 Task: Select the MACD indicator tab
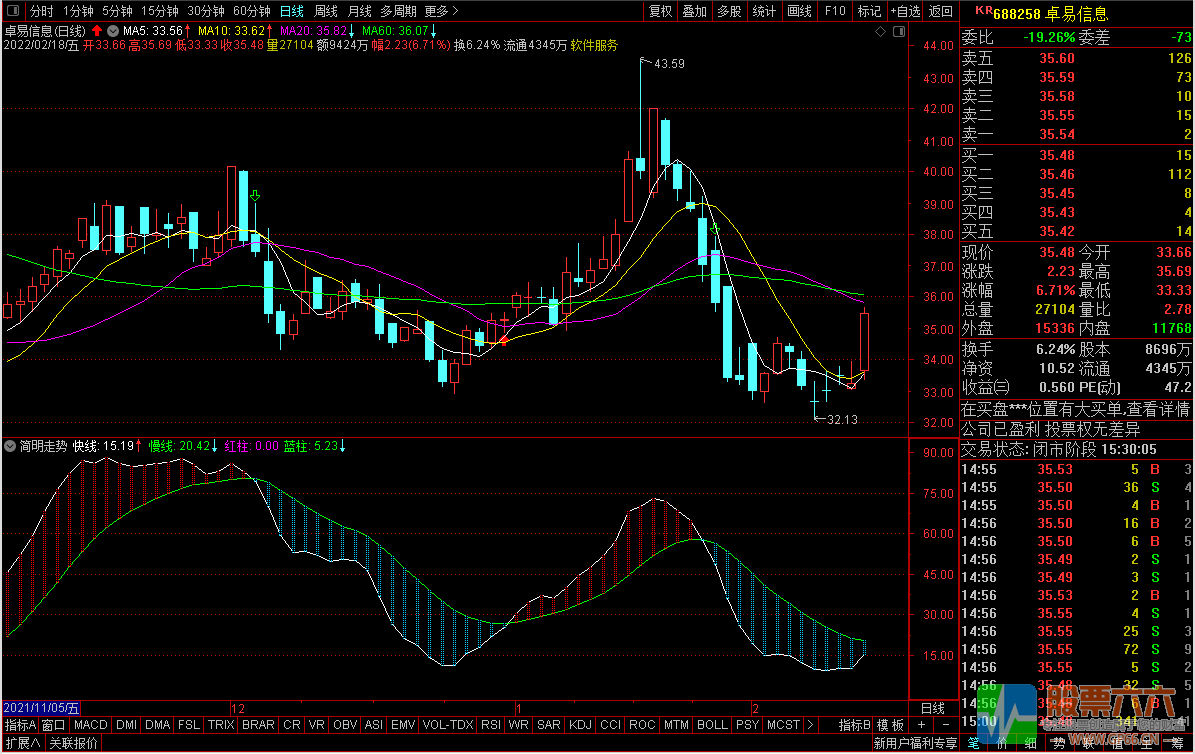coord(91,725)
